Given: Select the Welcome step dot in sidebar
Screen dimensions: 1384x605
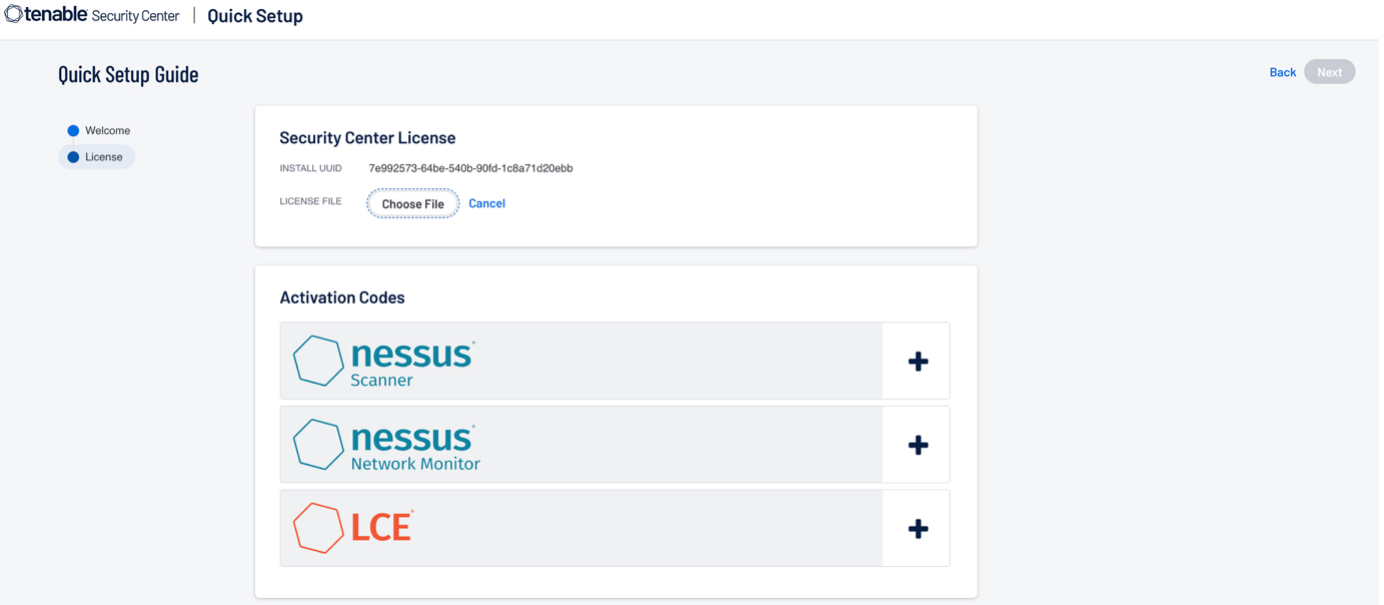Looking at the screenshot, I should [73, 131].
